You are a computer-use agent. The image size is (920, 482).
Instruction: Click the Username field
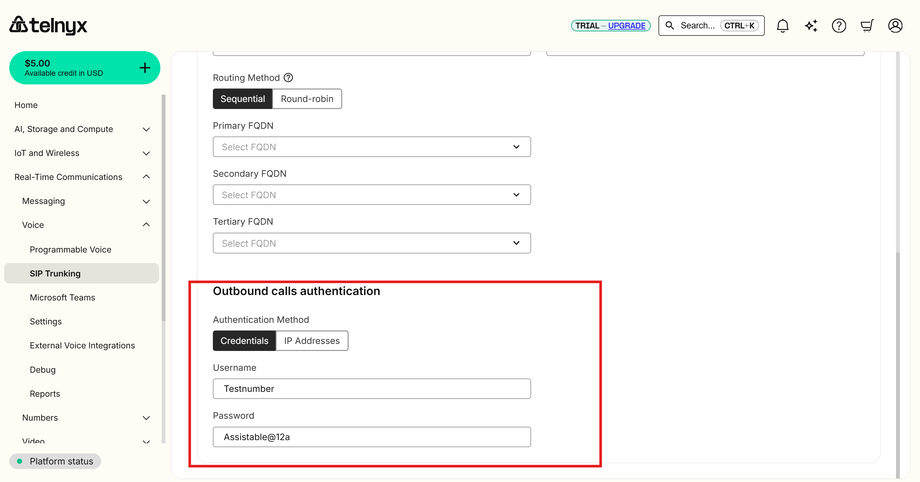point(372,389)
